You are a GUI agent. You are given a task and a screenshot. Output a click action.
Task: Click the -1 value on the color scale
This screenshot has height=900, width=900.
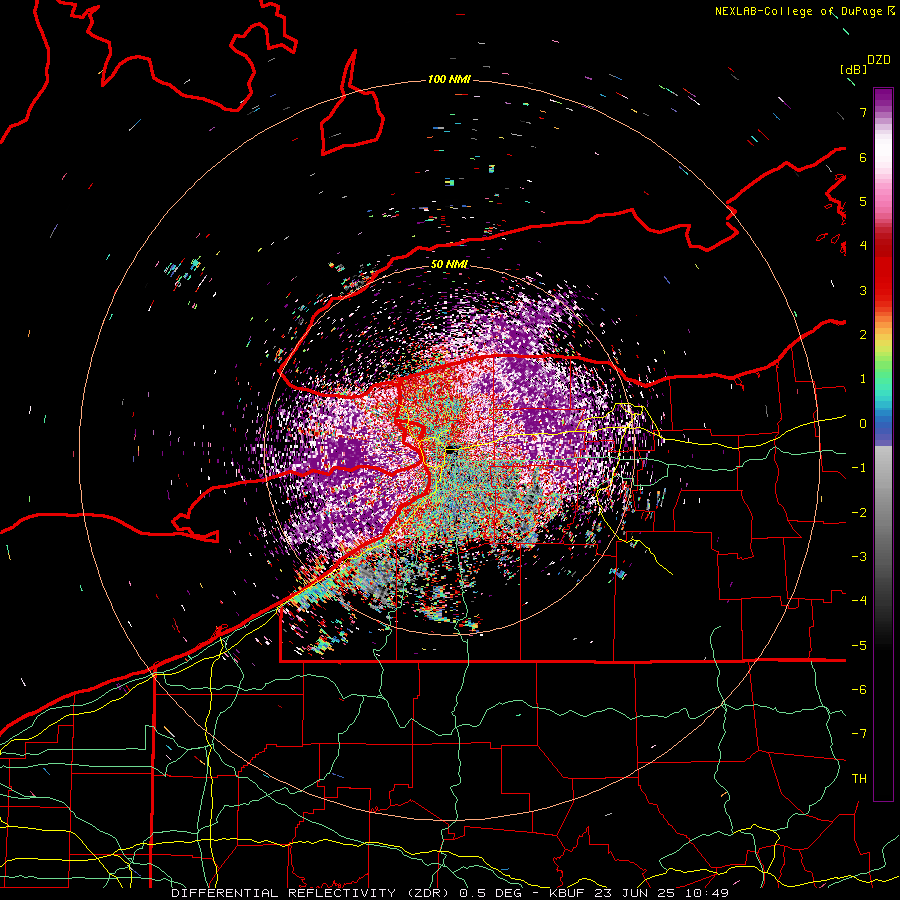859,468
